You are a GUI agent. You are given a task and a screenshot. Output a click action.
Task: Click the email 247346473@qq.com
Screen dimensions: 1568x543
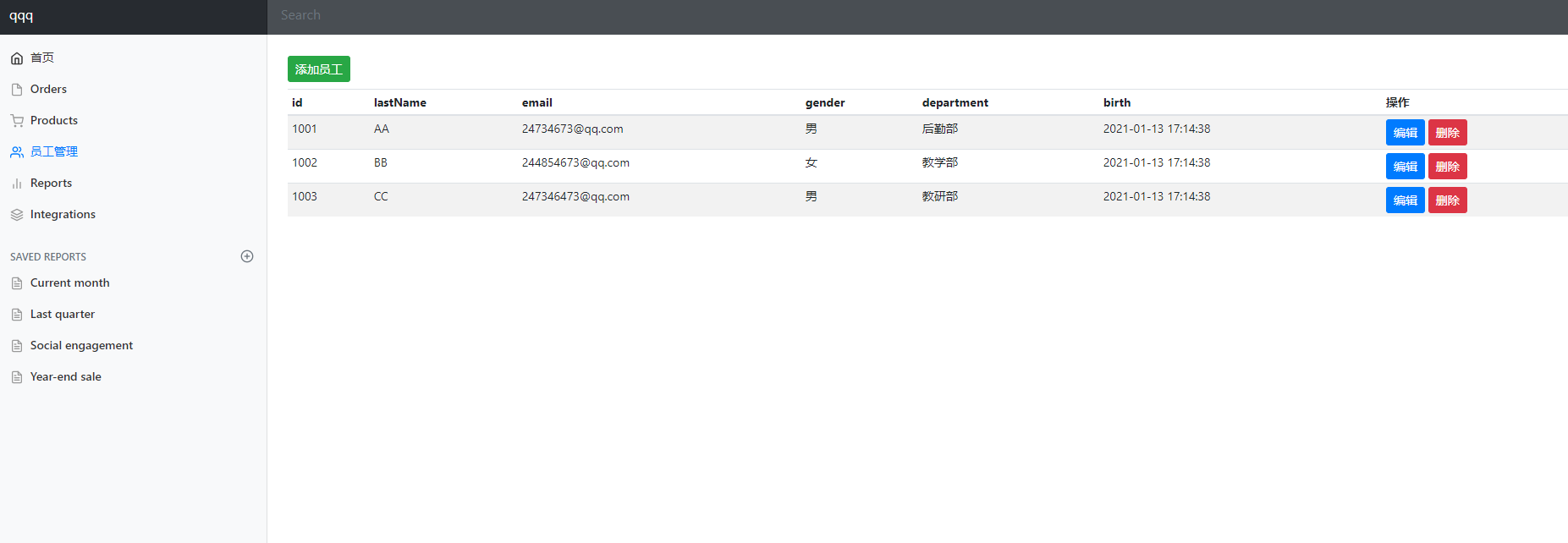(x=575, y=196)
